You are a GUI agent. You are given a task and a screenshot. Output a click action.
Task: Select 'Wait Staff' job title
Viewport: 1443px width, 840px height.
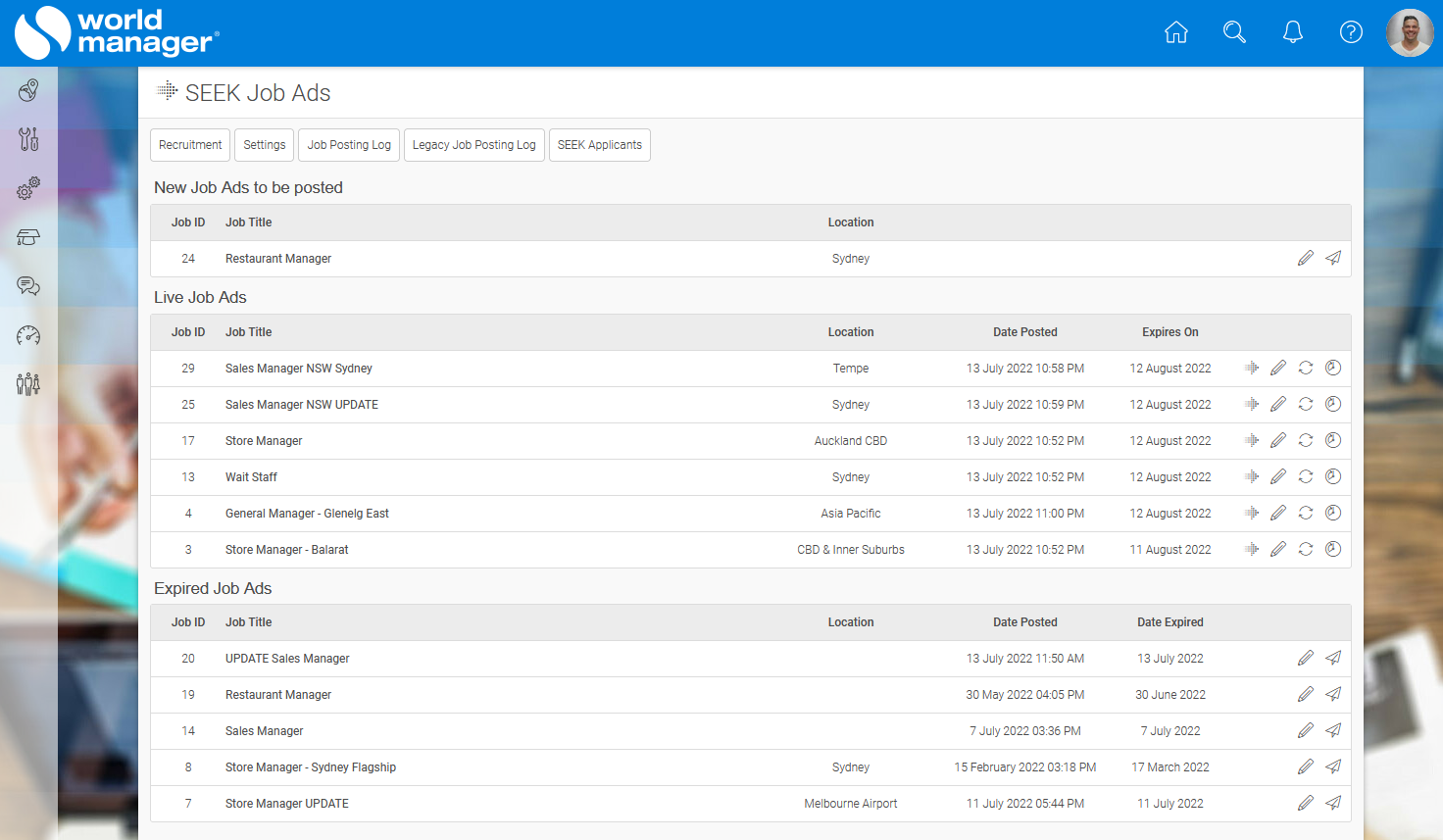[x=251, y=477]
